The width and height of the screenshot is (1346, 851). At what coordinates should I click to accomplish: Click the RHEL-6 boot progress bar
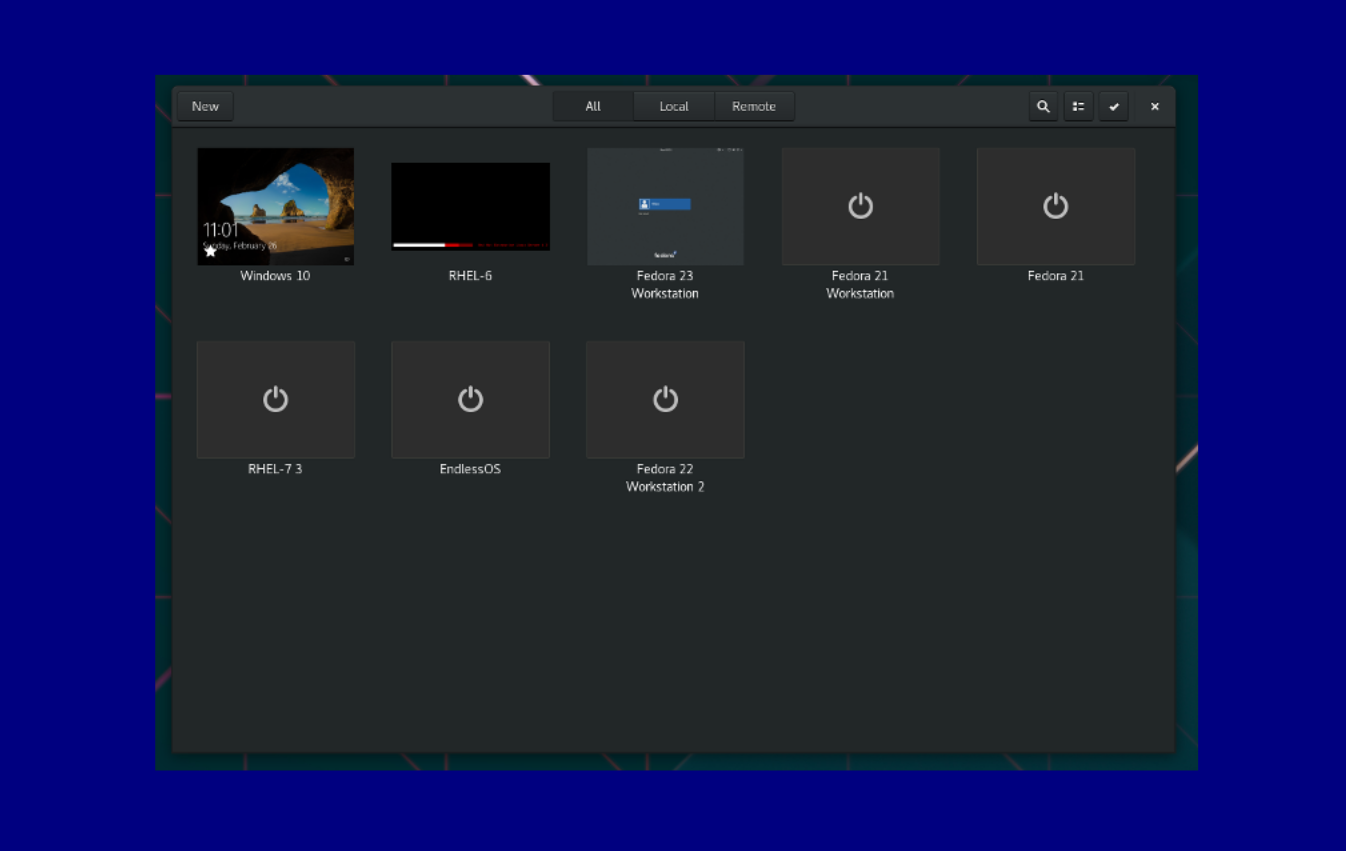[470, 244]
